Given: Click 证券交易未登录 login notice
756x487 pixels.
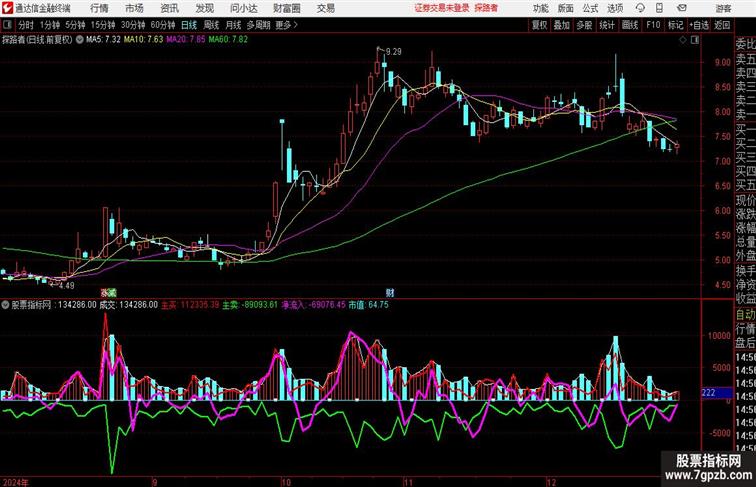Looking at the screenshot, I should [442, 8].
